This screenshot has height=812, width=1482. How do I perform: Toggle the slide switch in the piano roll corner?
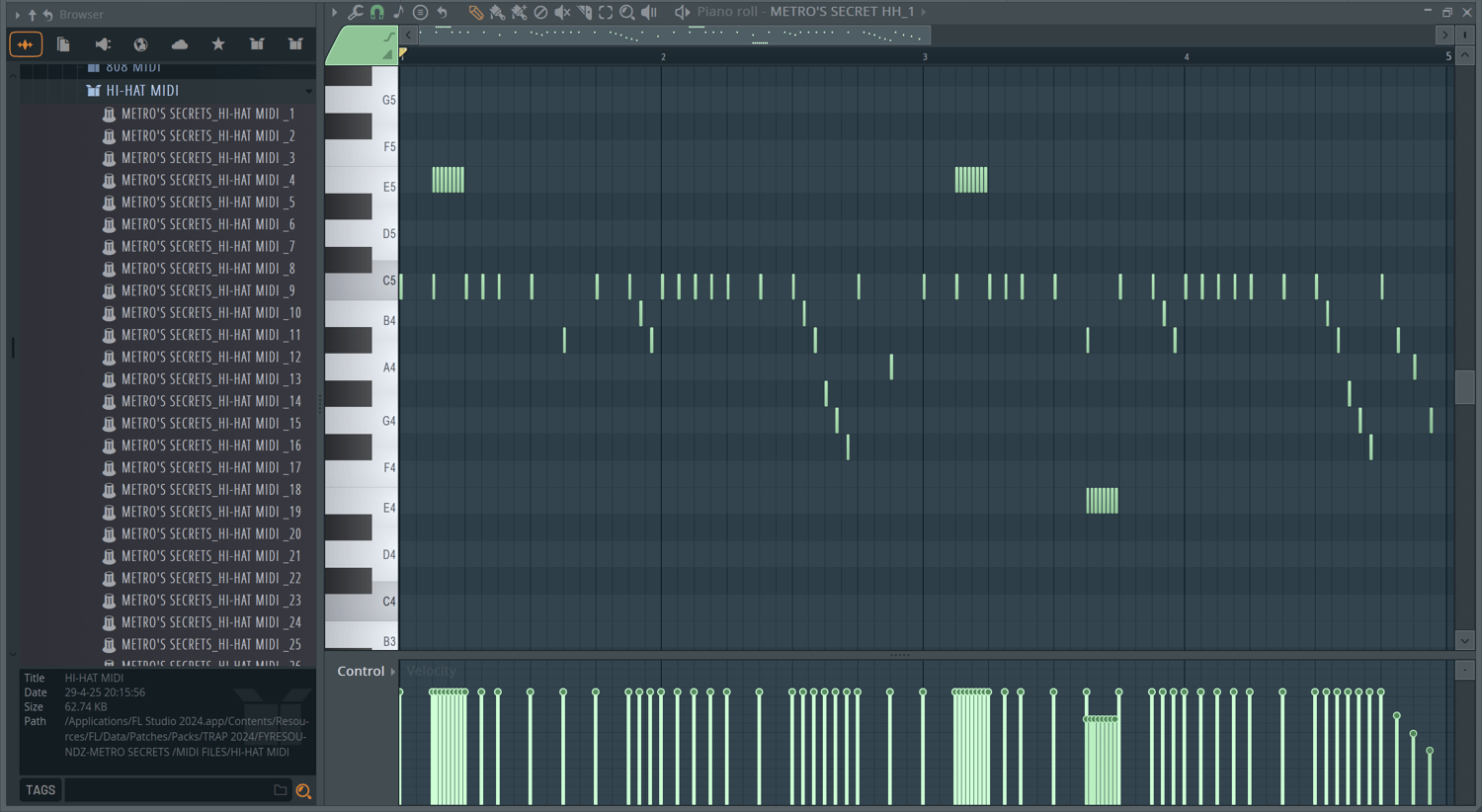(388, 55)
